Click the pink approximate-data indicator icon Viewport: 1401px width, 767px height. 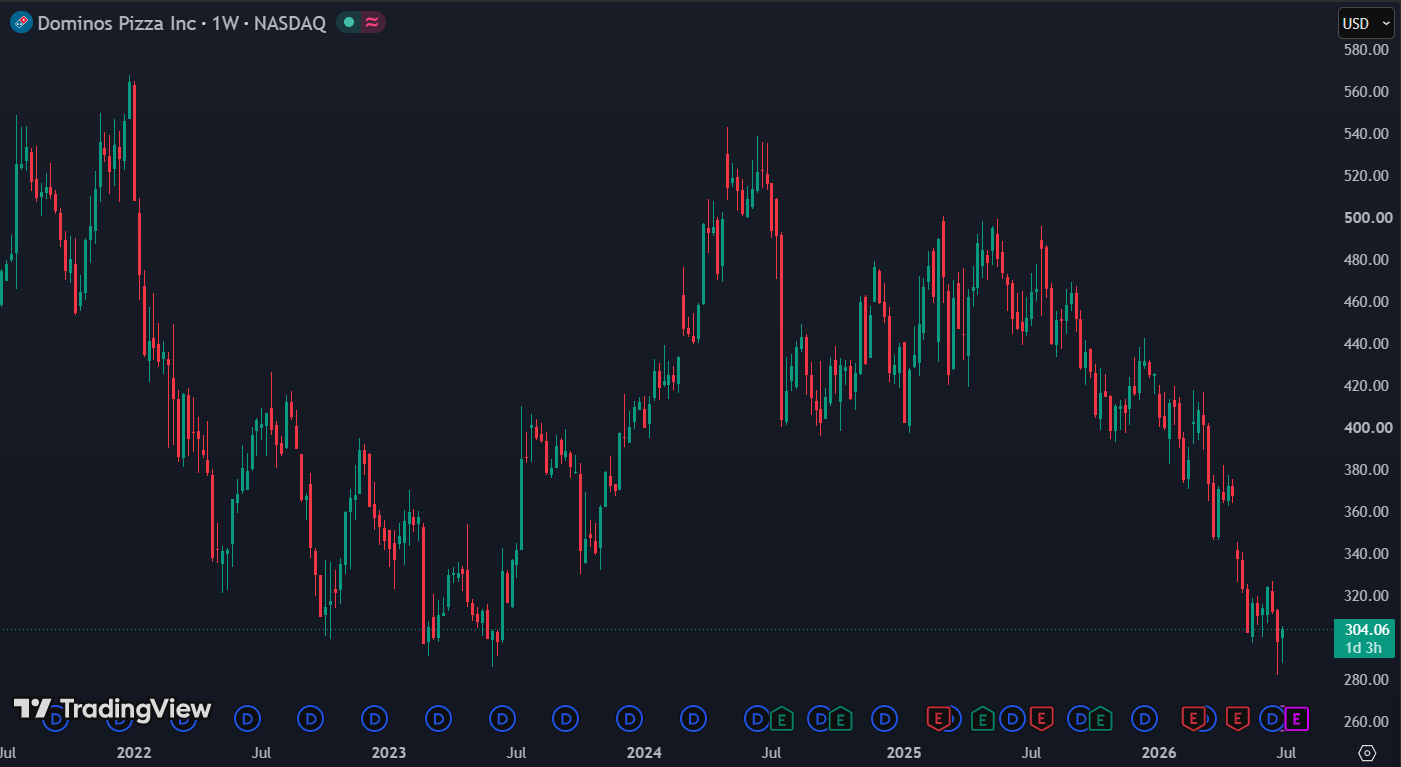(x=371, y=22)
